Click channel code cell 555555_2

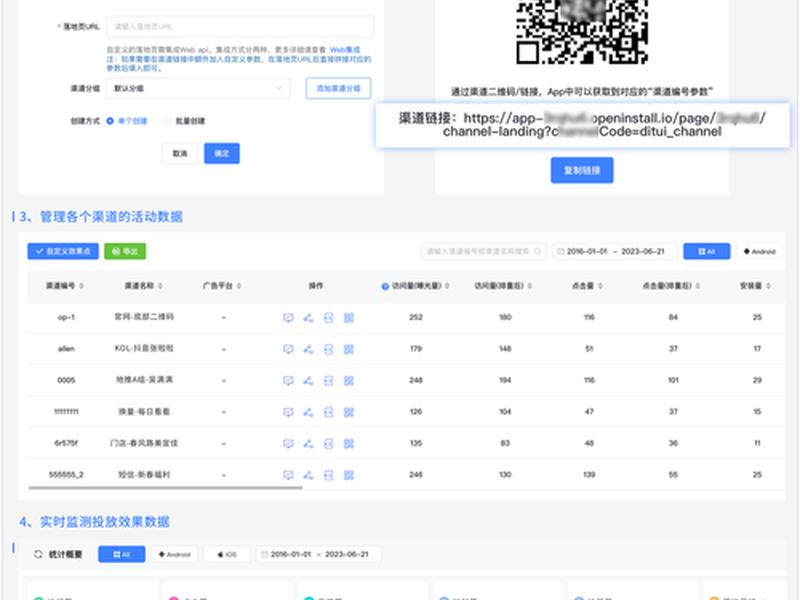tap(66, 474)
